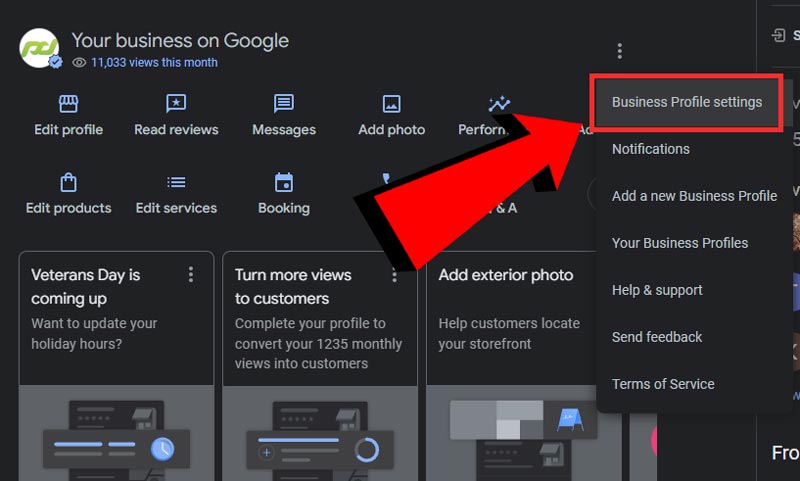
Task: Open options on Turn more views card
Action: (x=394, y=275)
